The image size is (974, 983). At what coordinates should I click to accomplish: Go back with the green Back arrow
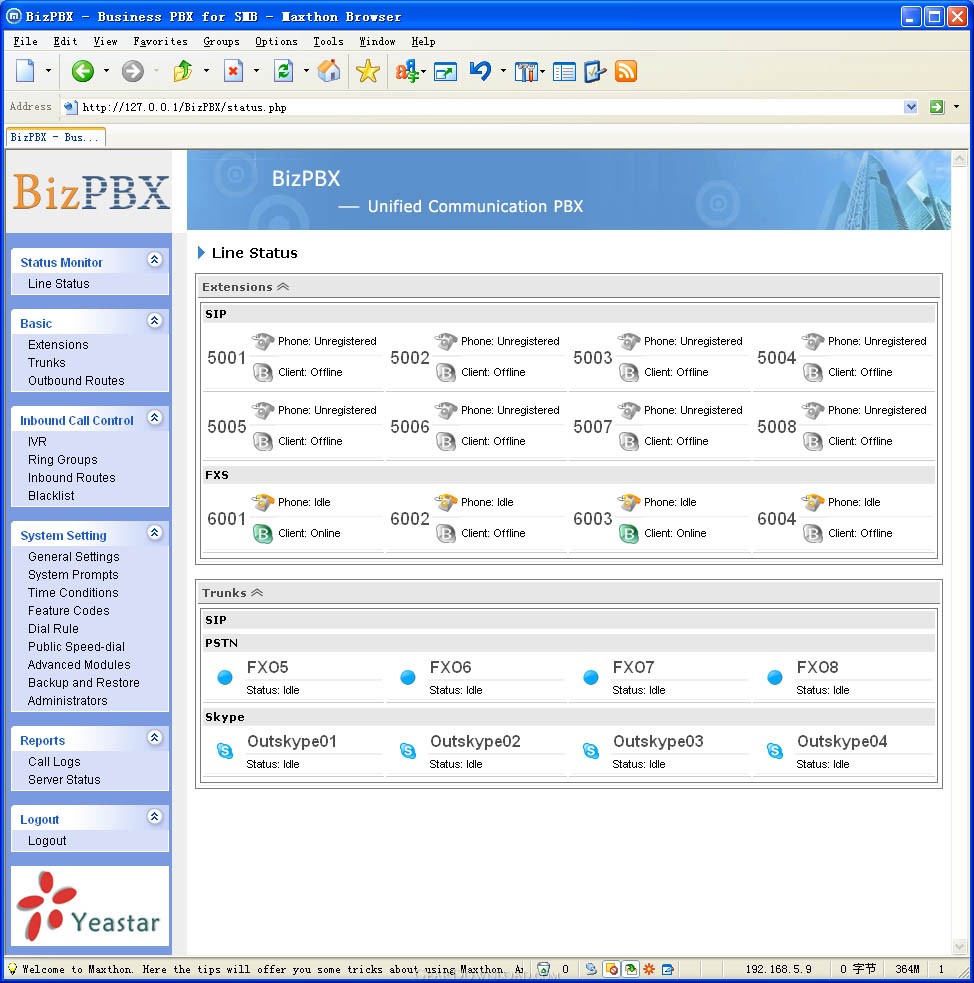(x=82, y=71)
